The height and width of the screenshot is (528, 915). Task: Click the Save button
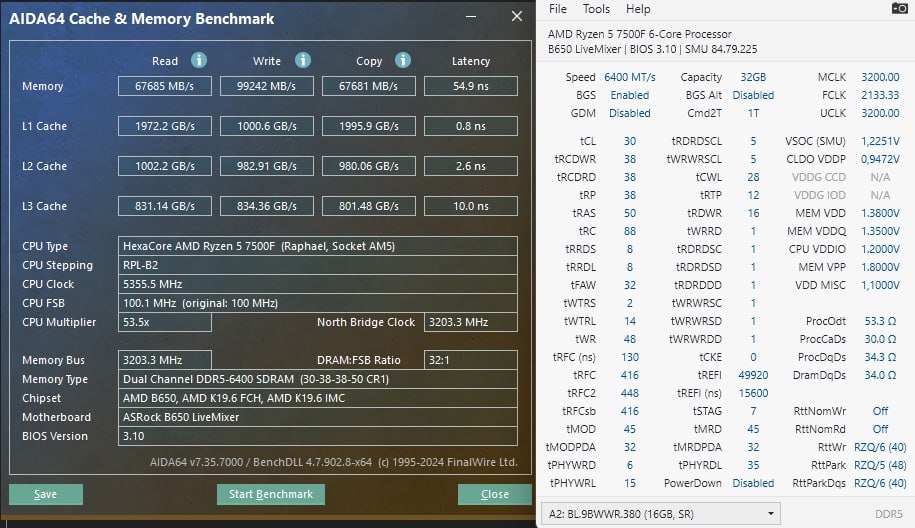point(46,494)
